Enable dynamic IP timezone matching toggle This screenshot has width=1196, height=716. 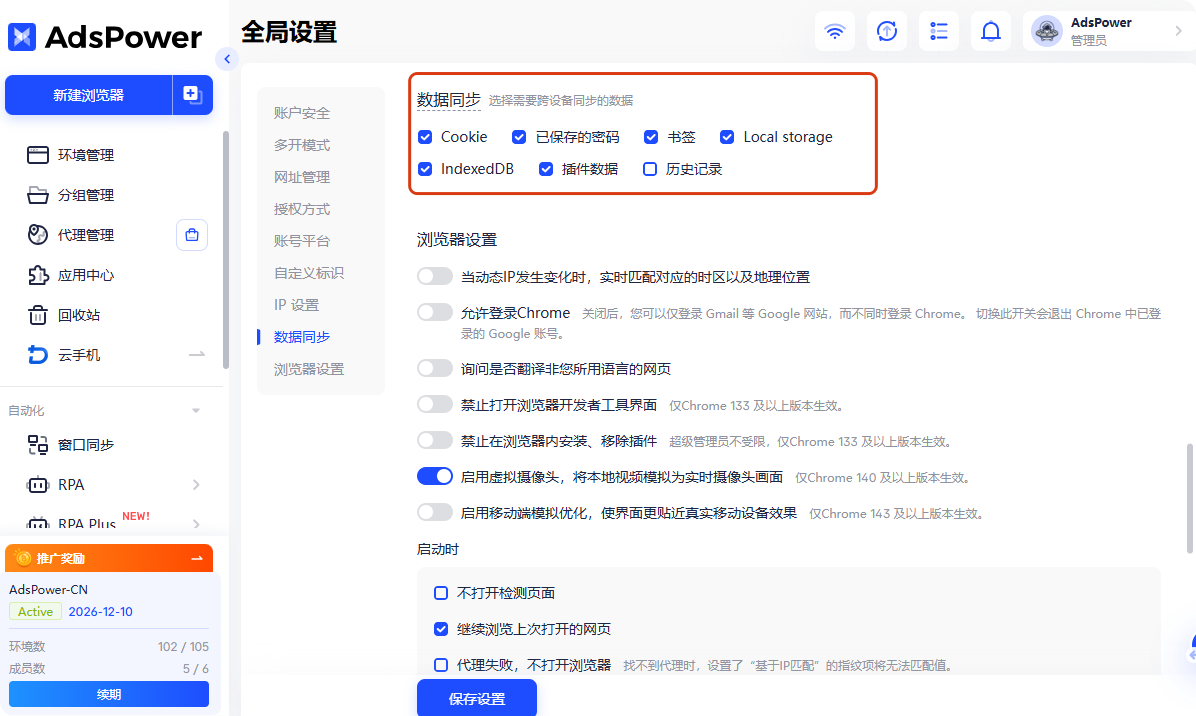click(435, 276)
